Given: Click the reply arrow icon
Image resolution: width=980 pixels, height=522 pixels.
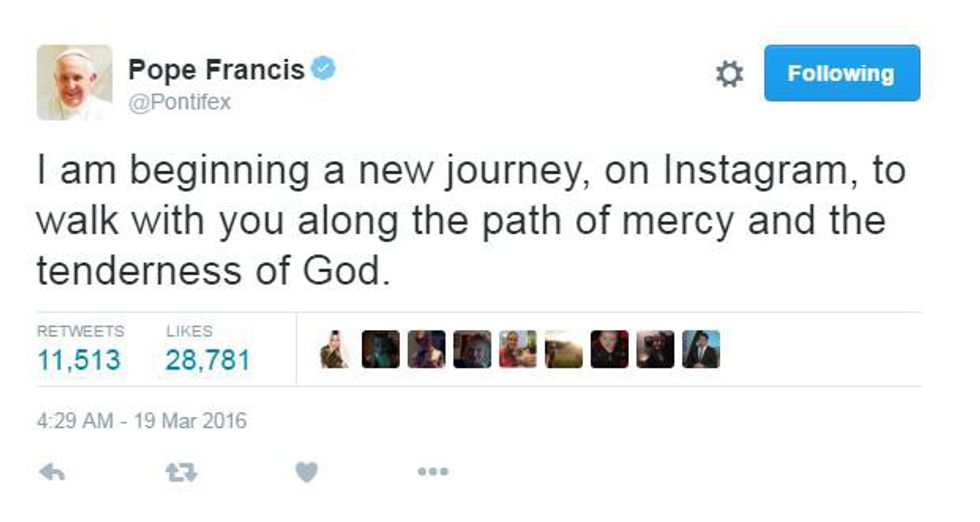Looking at the screenshot, I should pos(52,472).
